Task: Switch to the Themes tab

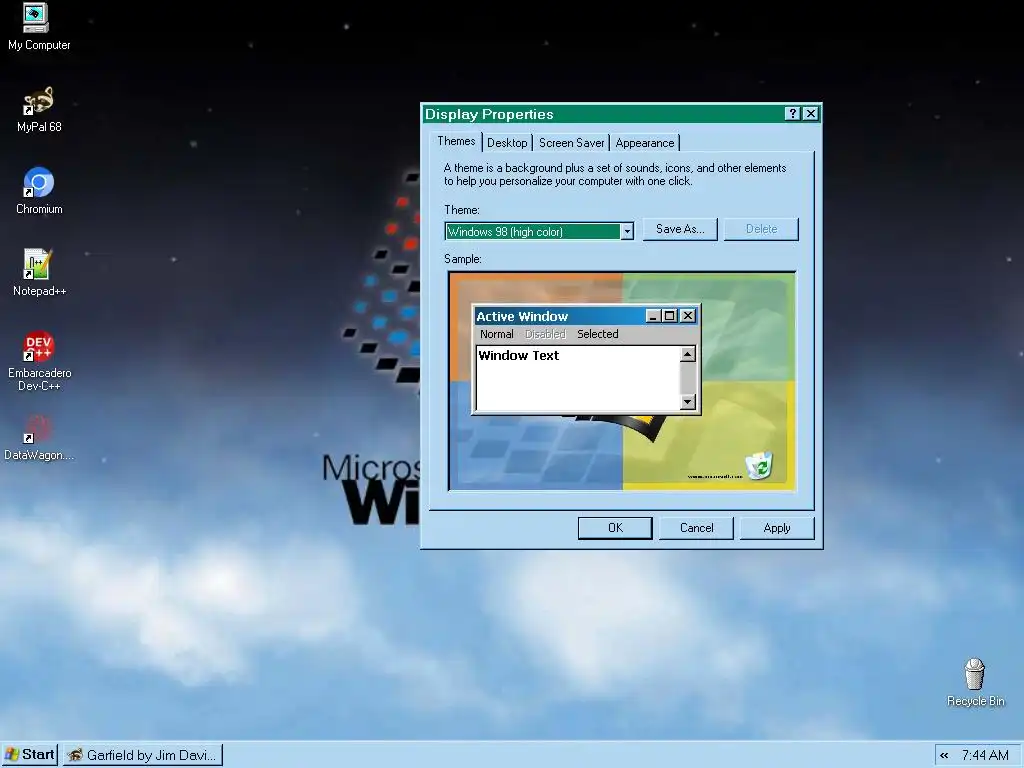Action: click(x=456, y=141)
